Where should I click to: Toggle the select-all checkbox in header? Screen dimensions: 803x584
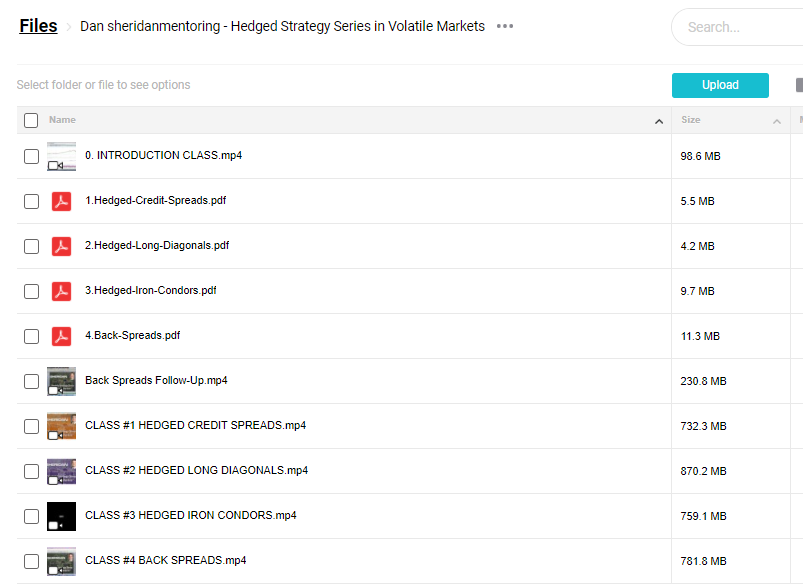tap(31, 120)
